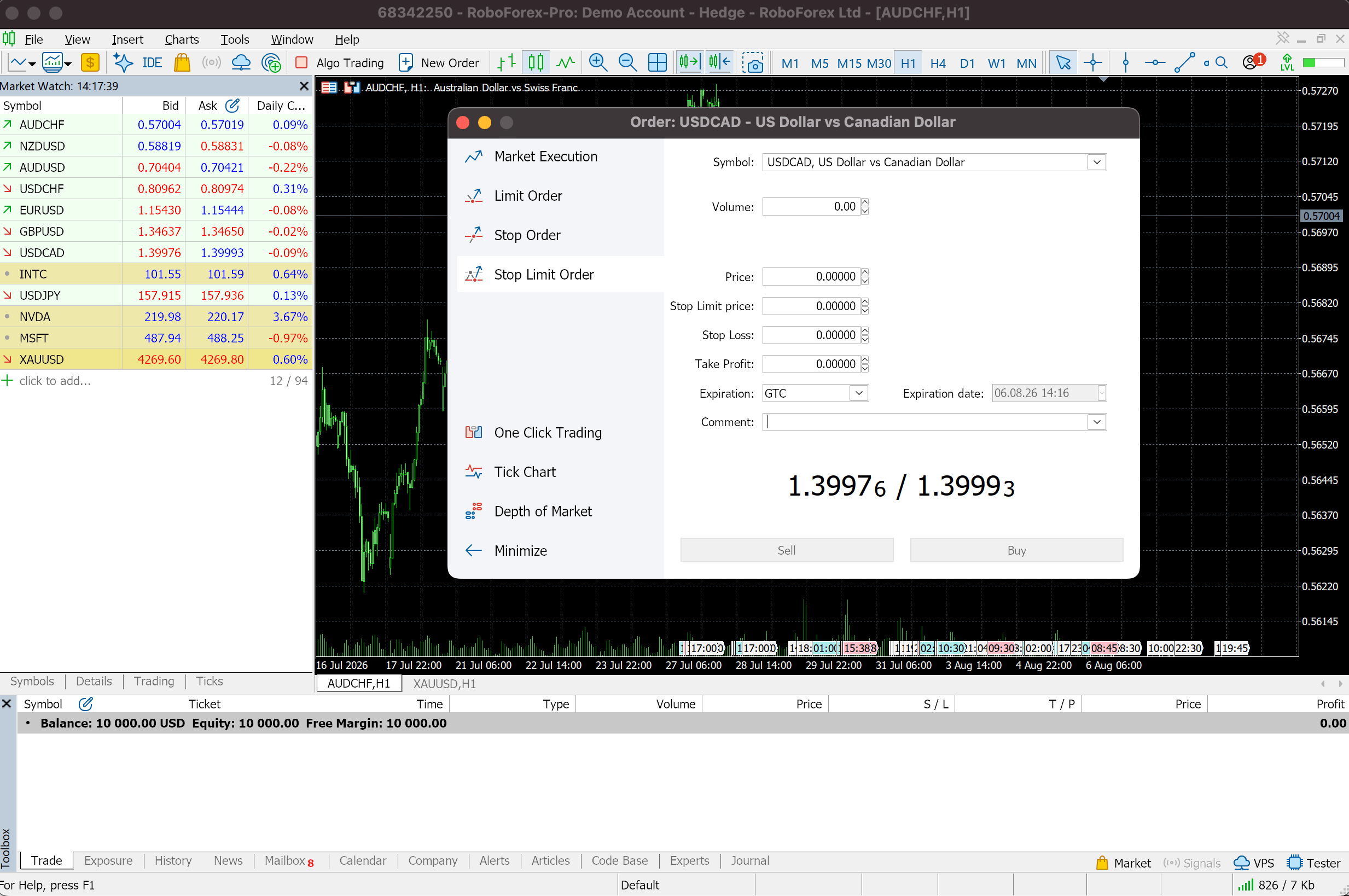
Task: Open the cloud VPS toolbar icon
Action: [241, 62]
